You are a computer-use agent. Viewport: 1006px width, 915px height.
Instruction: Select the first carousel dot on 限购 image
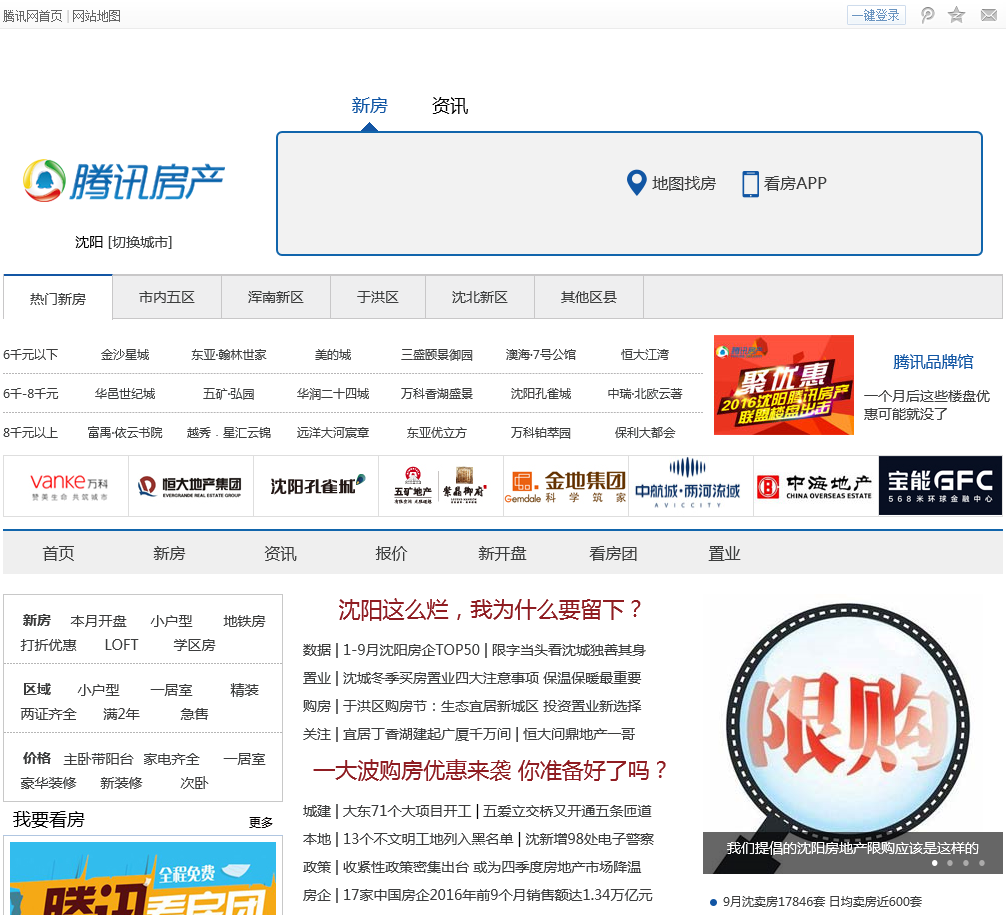point(935,863)
